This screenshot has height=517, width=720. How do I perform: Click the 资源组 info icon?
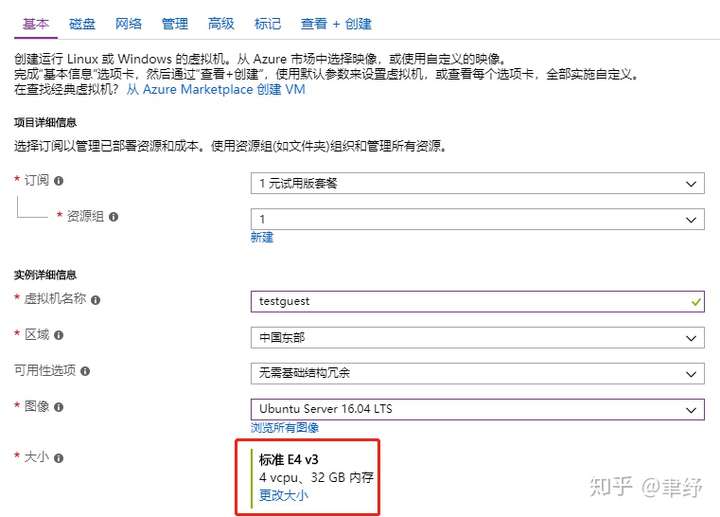coord(113,217)
